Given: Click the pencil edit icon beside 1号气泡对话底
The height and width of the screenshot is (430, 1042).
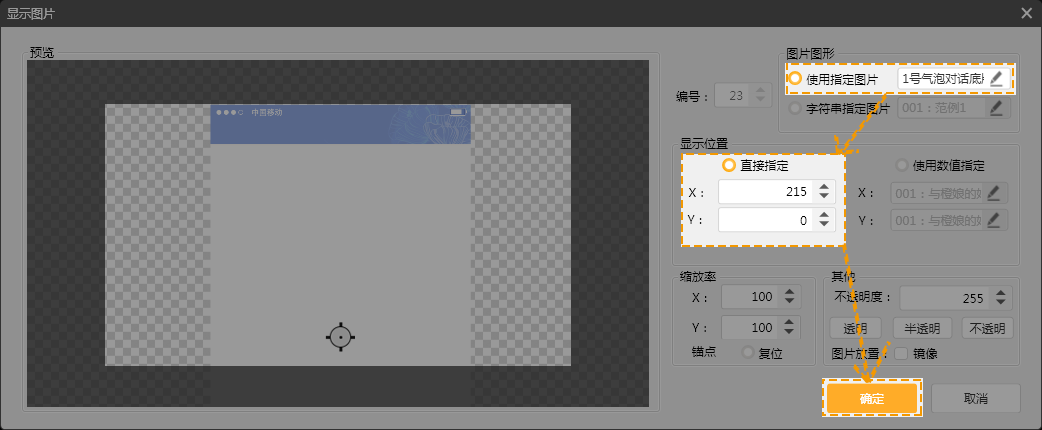Looking at the screenshot, I should tap(996, 79).
